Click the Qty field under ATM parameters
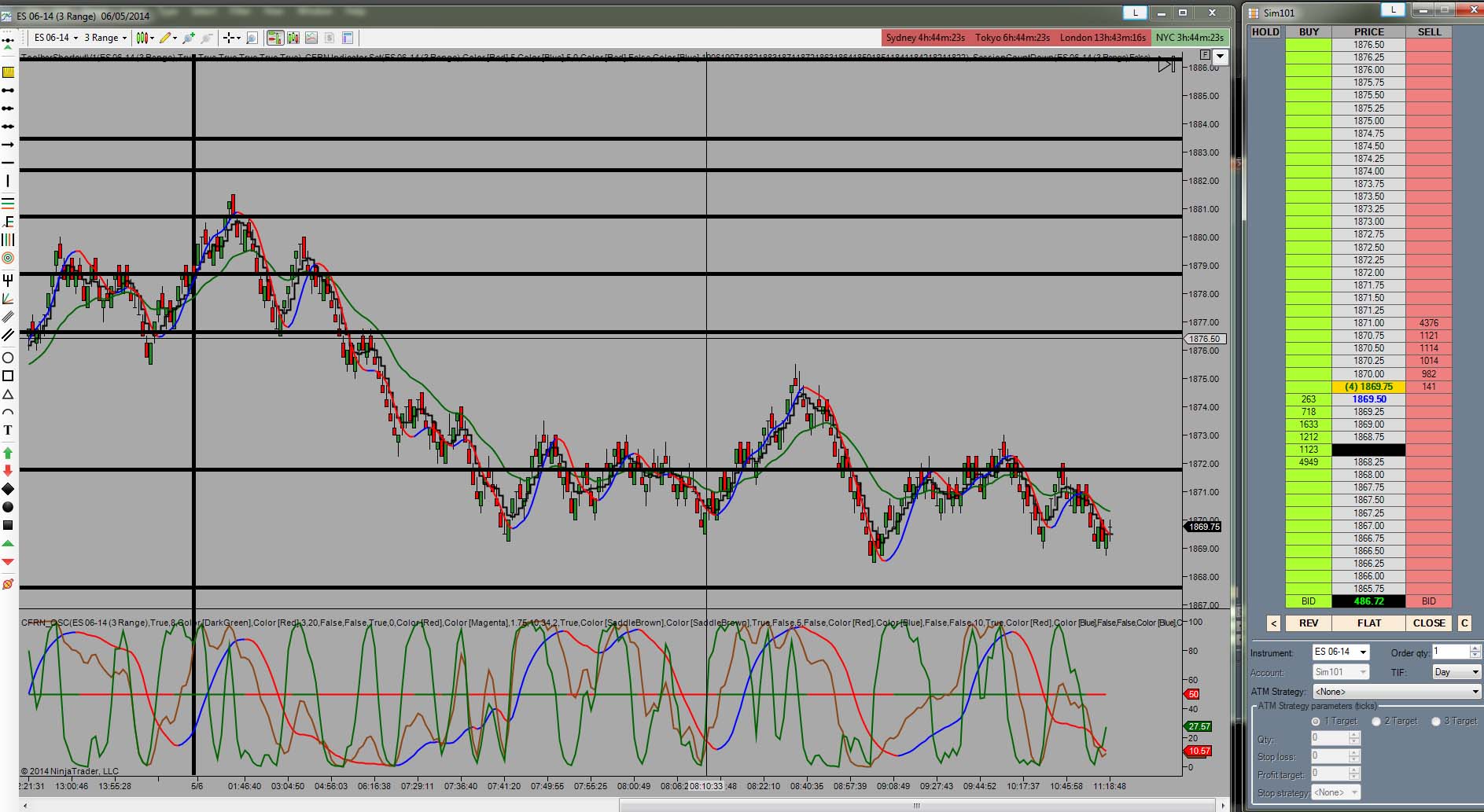This screenshot has height=812, width=1484. (1329, 738)
